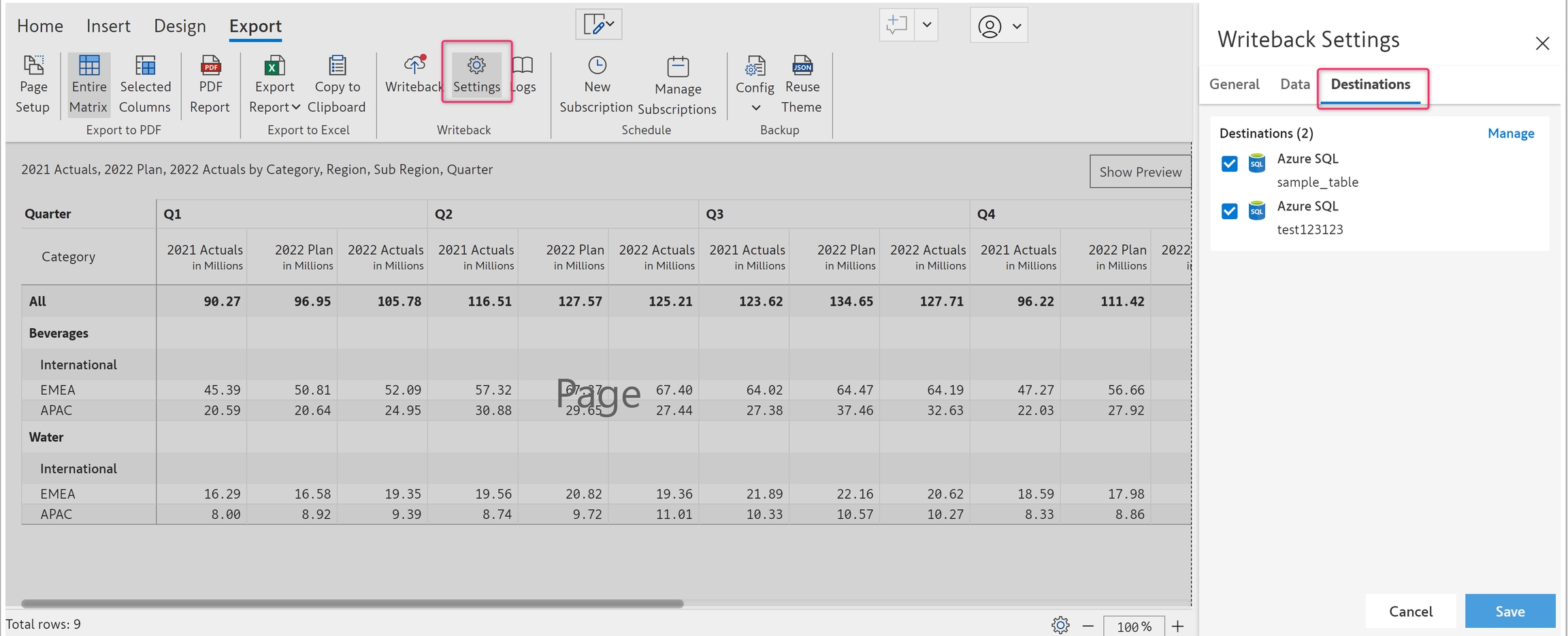The image size is (1568, 636).
Task: Open Manage Subscriptions
Action: click(x=677, y=85)
